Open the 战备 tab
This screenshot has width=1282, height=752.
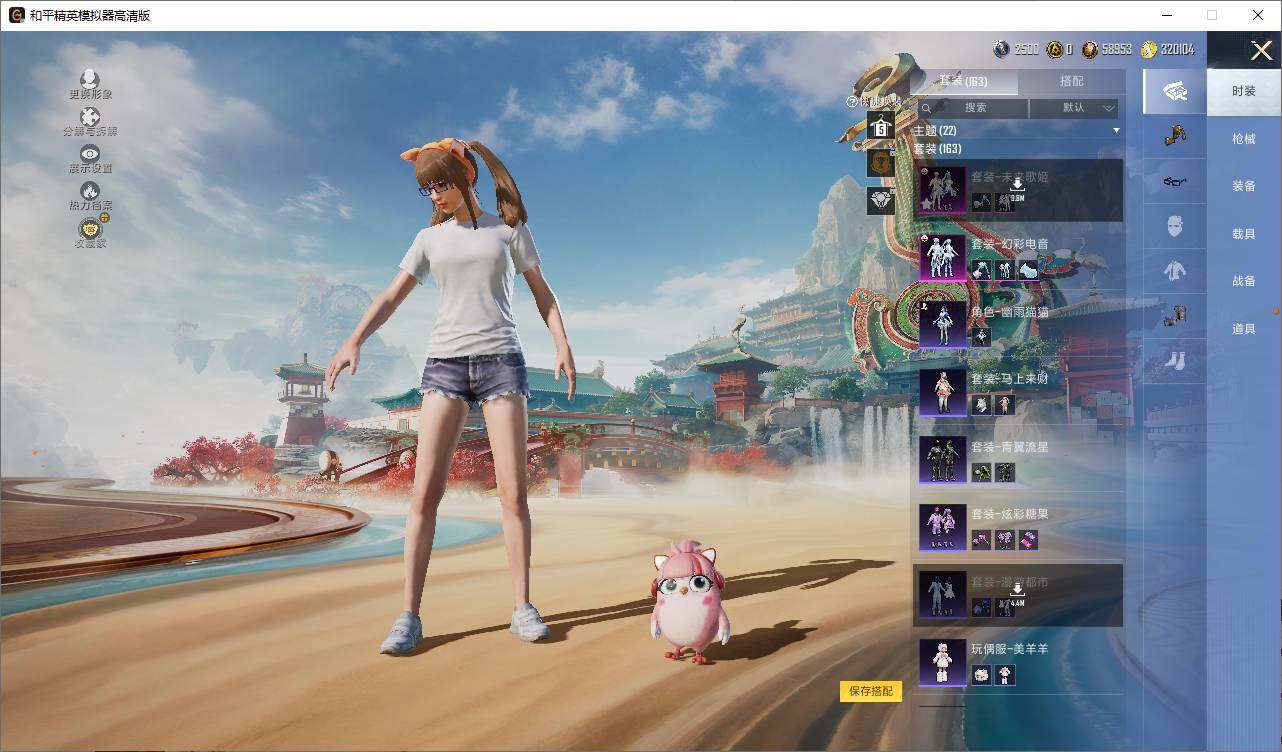click(1244, 281)
